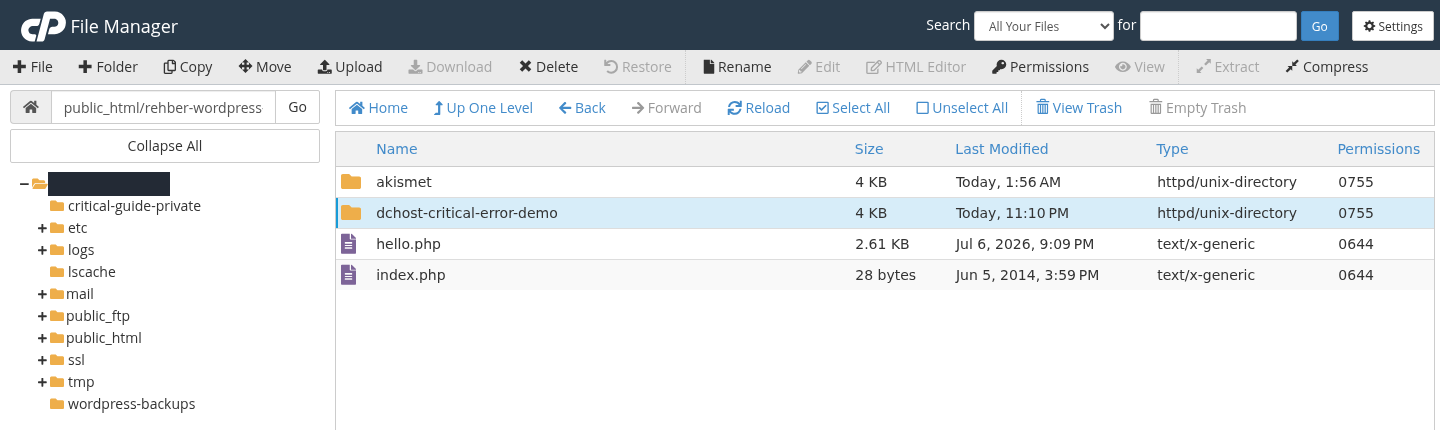Click the Go search button
Image resolution: width=1440 pixels, height=430 pixels.
point(1319,26)
